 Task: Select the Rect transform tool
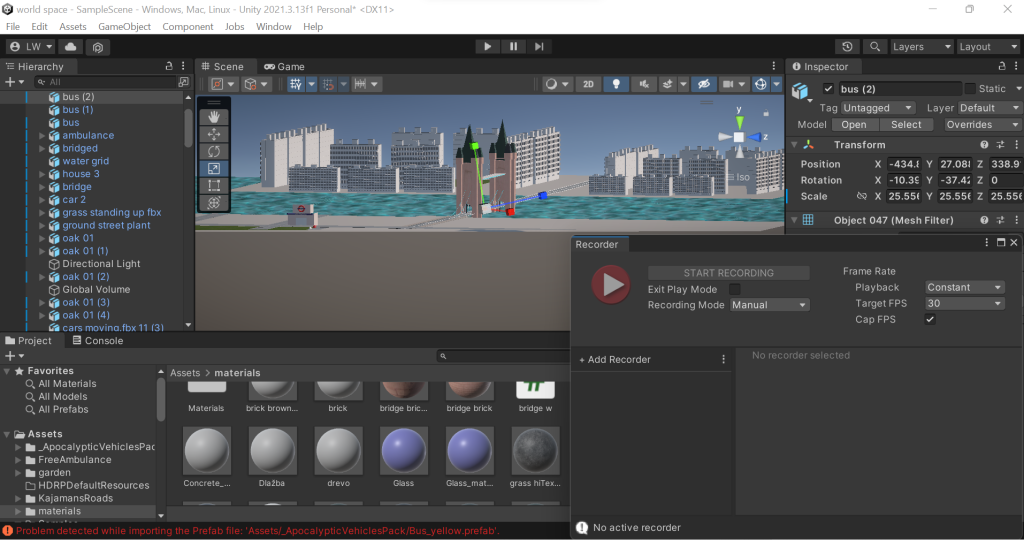coord(214,185)
